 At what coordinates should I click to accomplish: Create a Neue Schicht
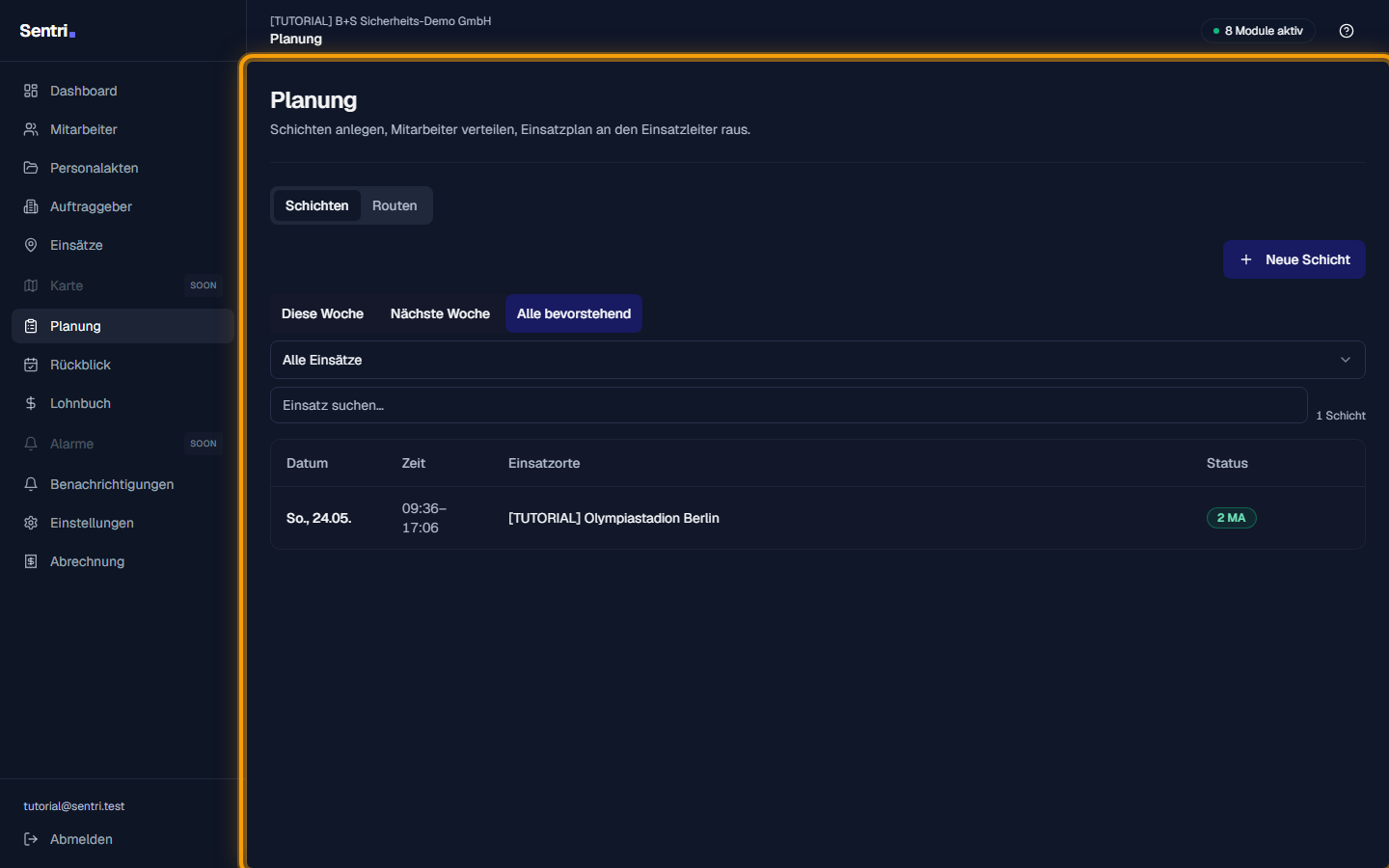1294,259
